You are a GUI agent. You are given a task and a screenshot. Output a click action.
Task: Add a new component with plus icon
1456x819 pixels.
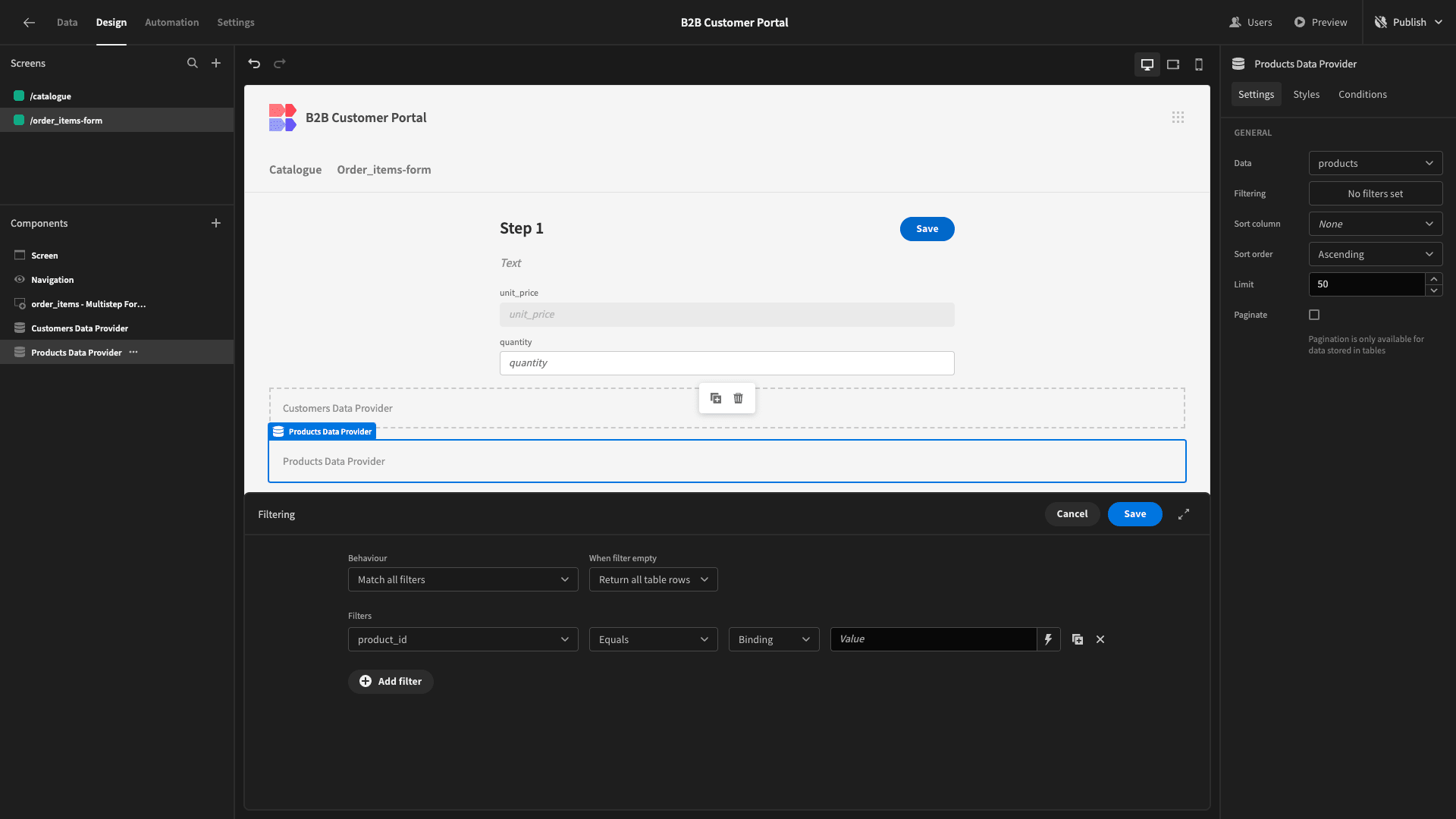216,223
